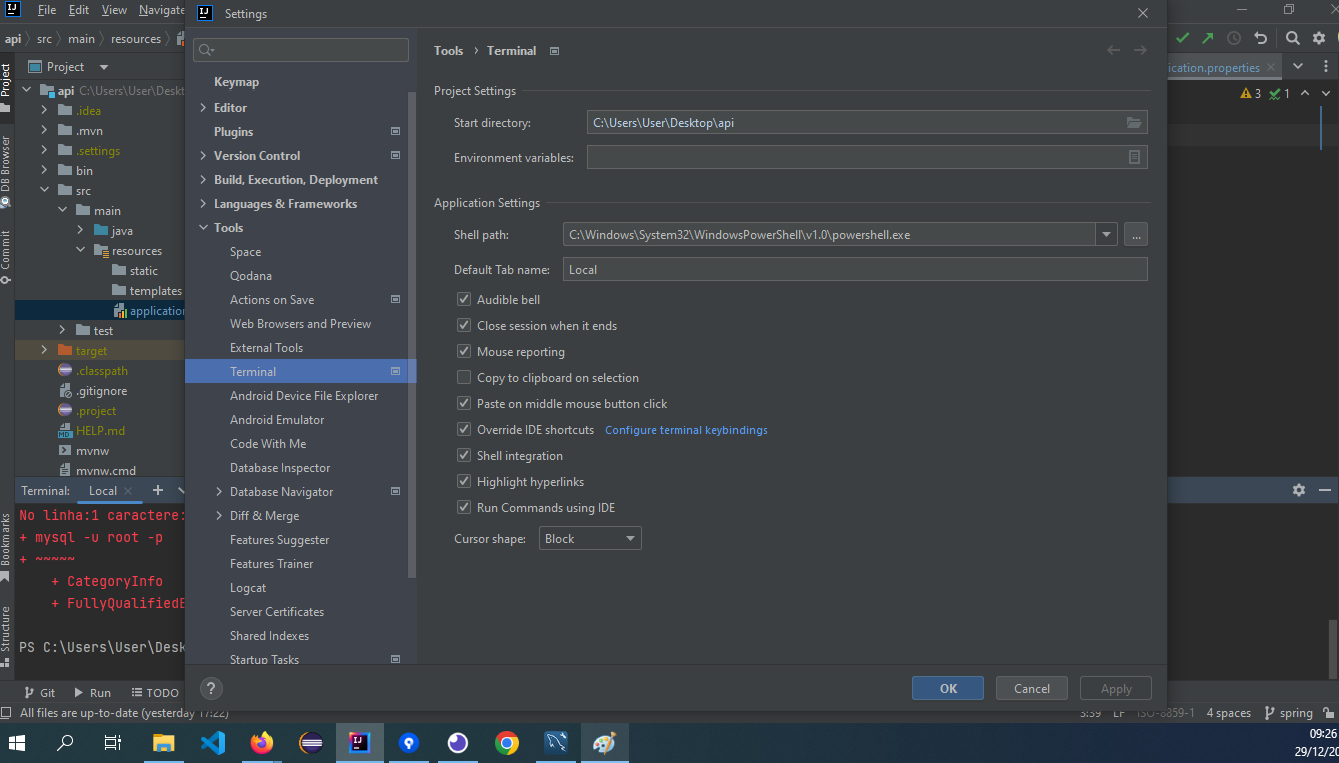Browse for Start directory folder icon
The width and height of the screenshot is (1339, 763).
tap(1134, 123)
